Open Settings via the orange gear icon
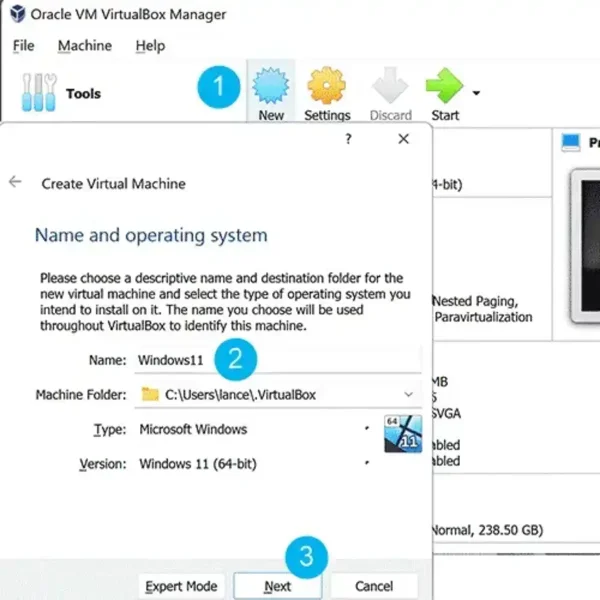This screenshot has height=600, width=600. 326,86
